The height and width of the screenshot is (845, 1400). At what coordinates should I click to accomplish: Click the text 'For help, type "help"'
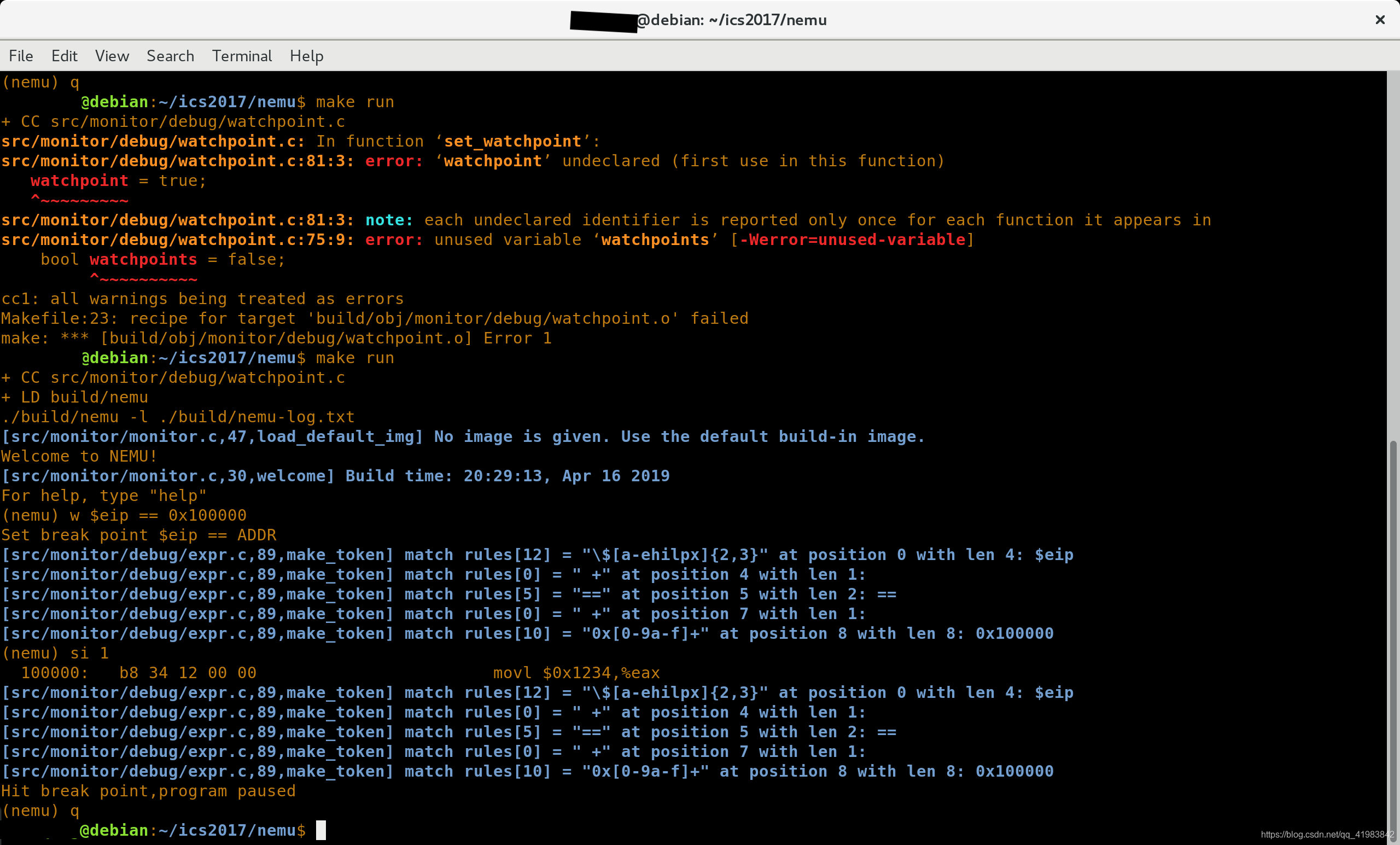104,496
